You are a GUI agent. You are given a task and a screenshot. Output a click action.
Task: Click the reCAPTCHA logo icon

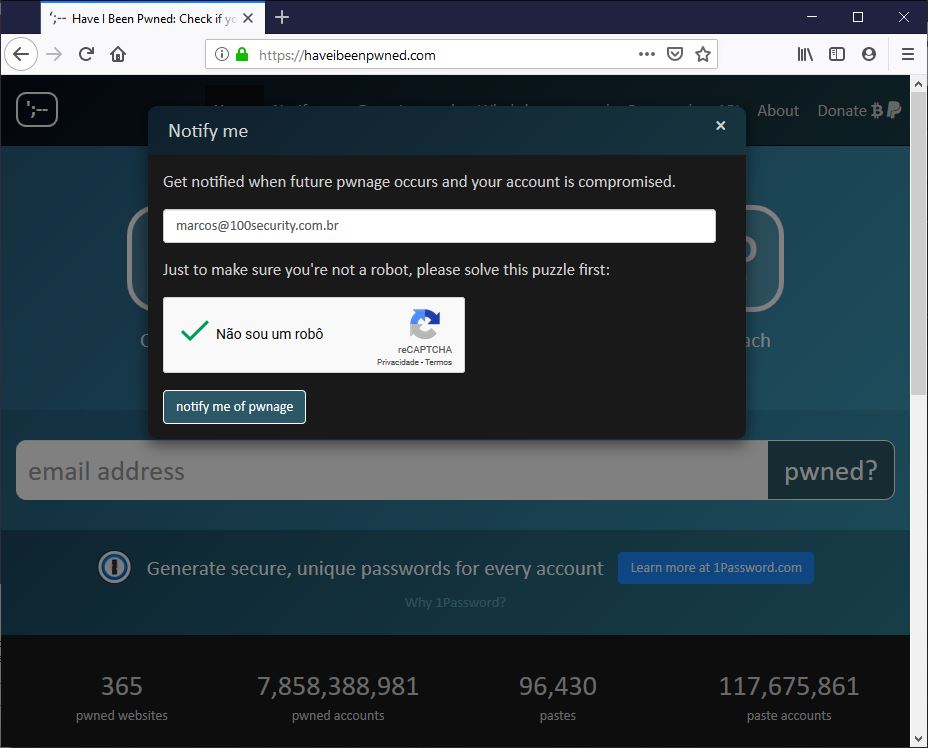(x=424, y=324)
